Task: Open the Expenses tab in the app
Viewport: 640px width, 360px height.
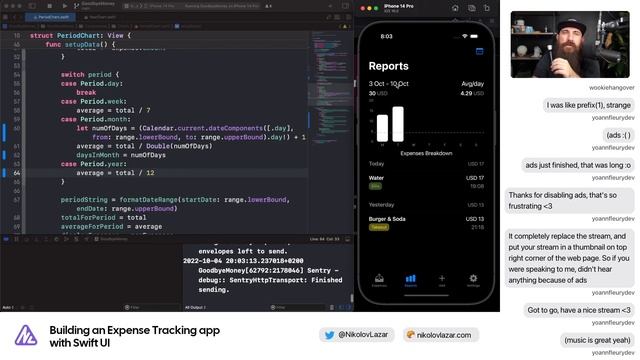Action: (x=379, y=280)
